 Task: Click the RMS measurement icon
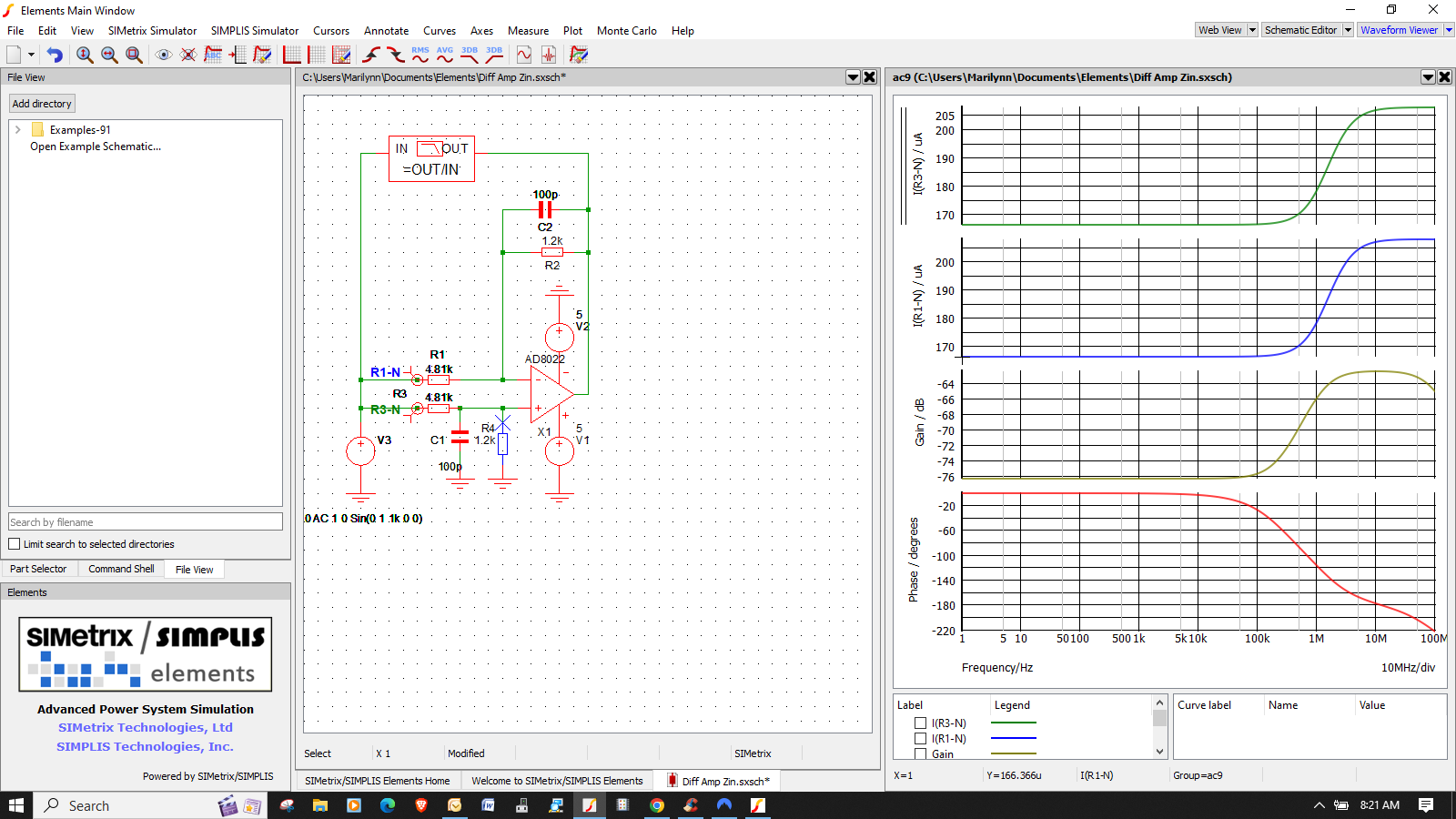coord(420,55)
